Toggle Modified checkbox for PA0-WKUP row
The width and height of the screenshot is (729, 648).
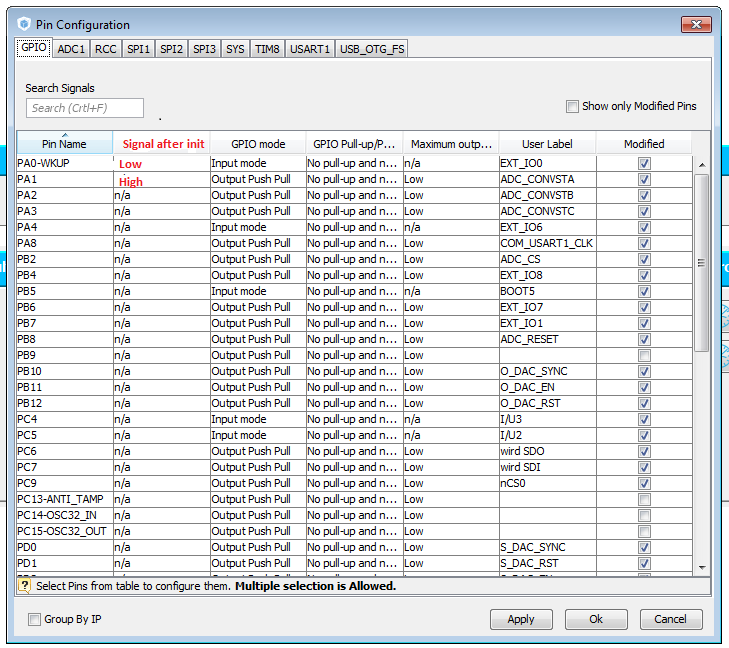[x=644, y=163]
